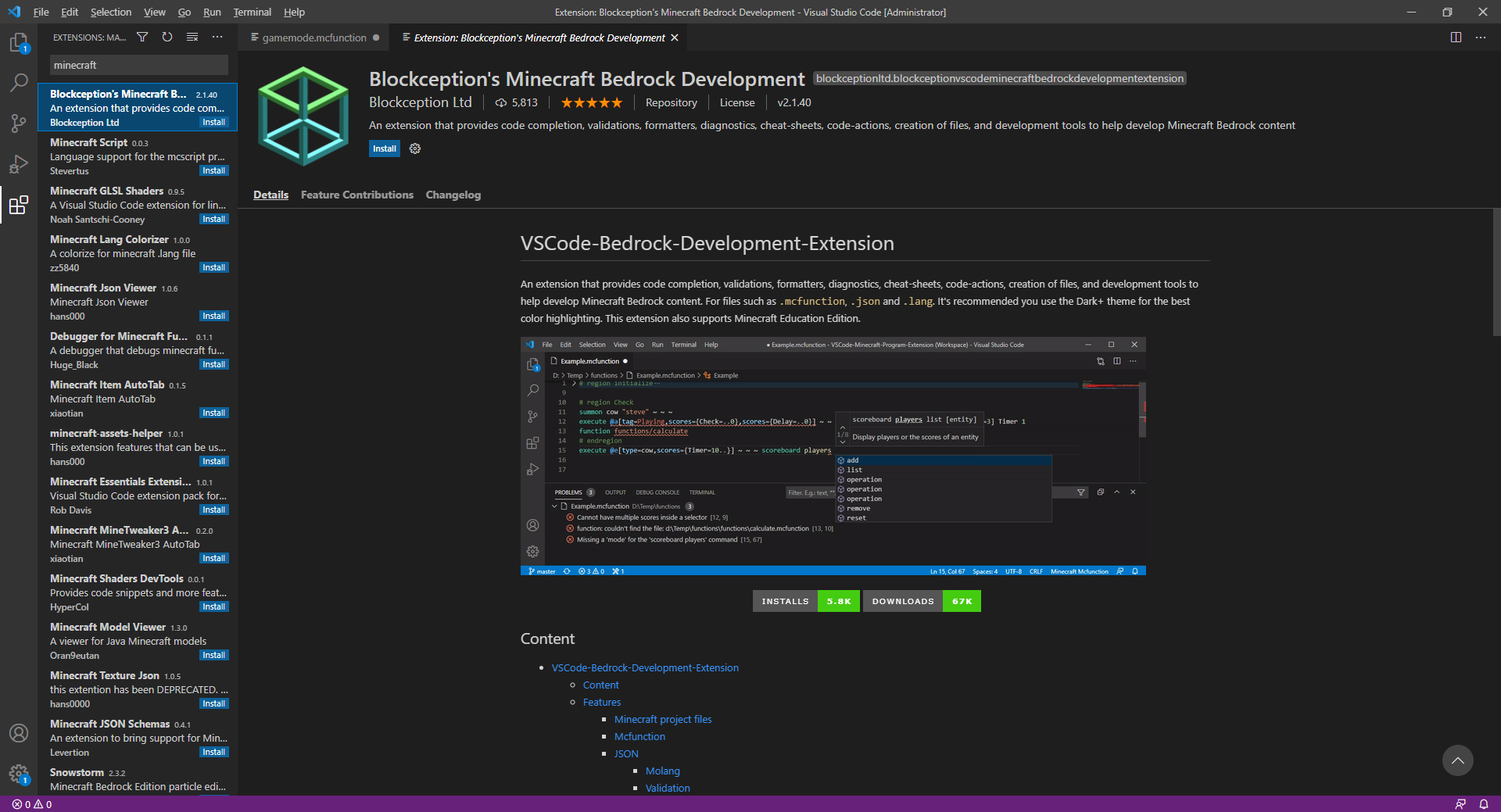Click the minecraft search field
This screenshot has width=1501, height=812.
pos(139,65)
